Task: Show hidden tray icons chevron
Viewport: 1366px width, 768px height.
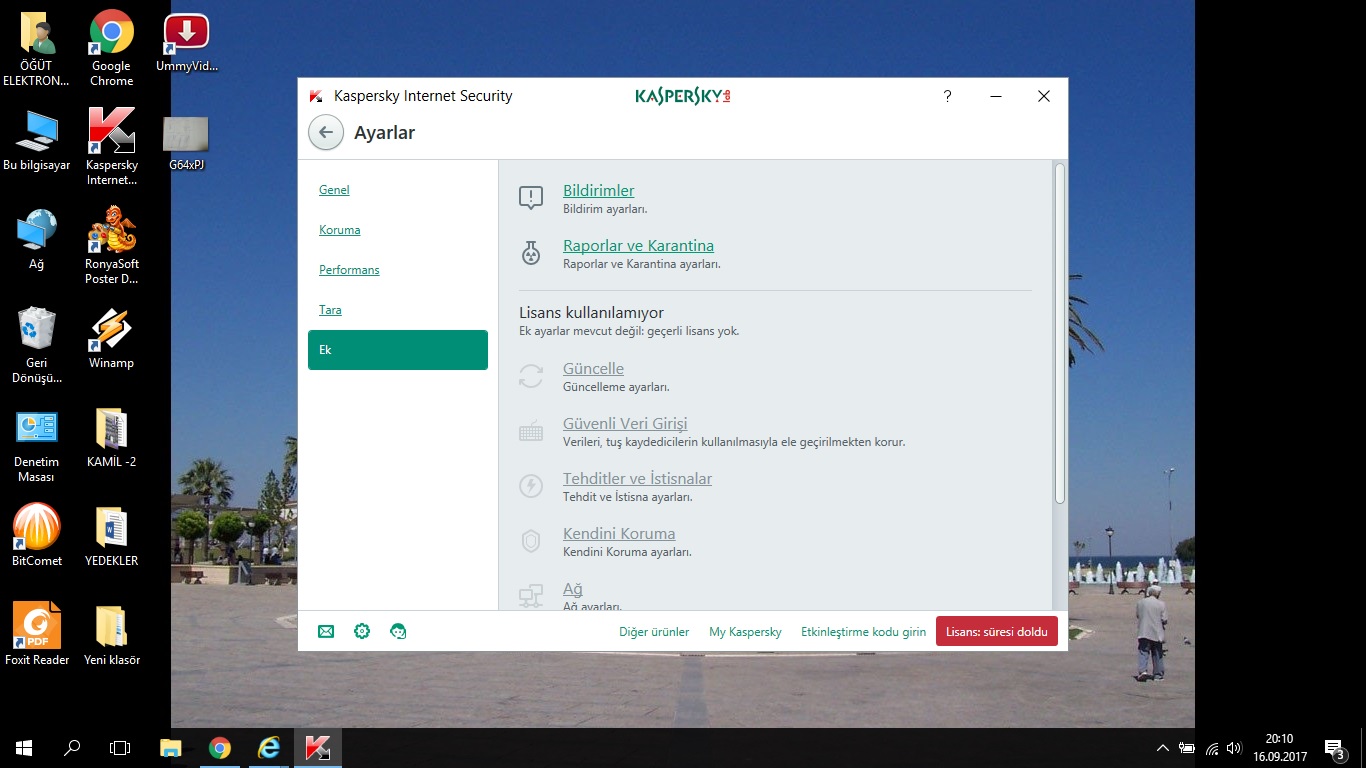Action: [x=1163, y=748]
